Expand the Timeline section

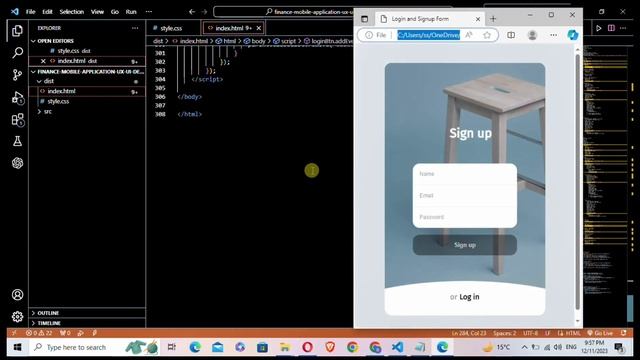coord(33,323)
